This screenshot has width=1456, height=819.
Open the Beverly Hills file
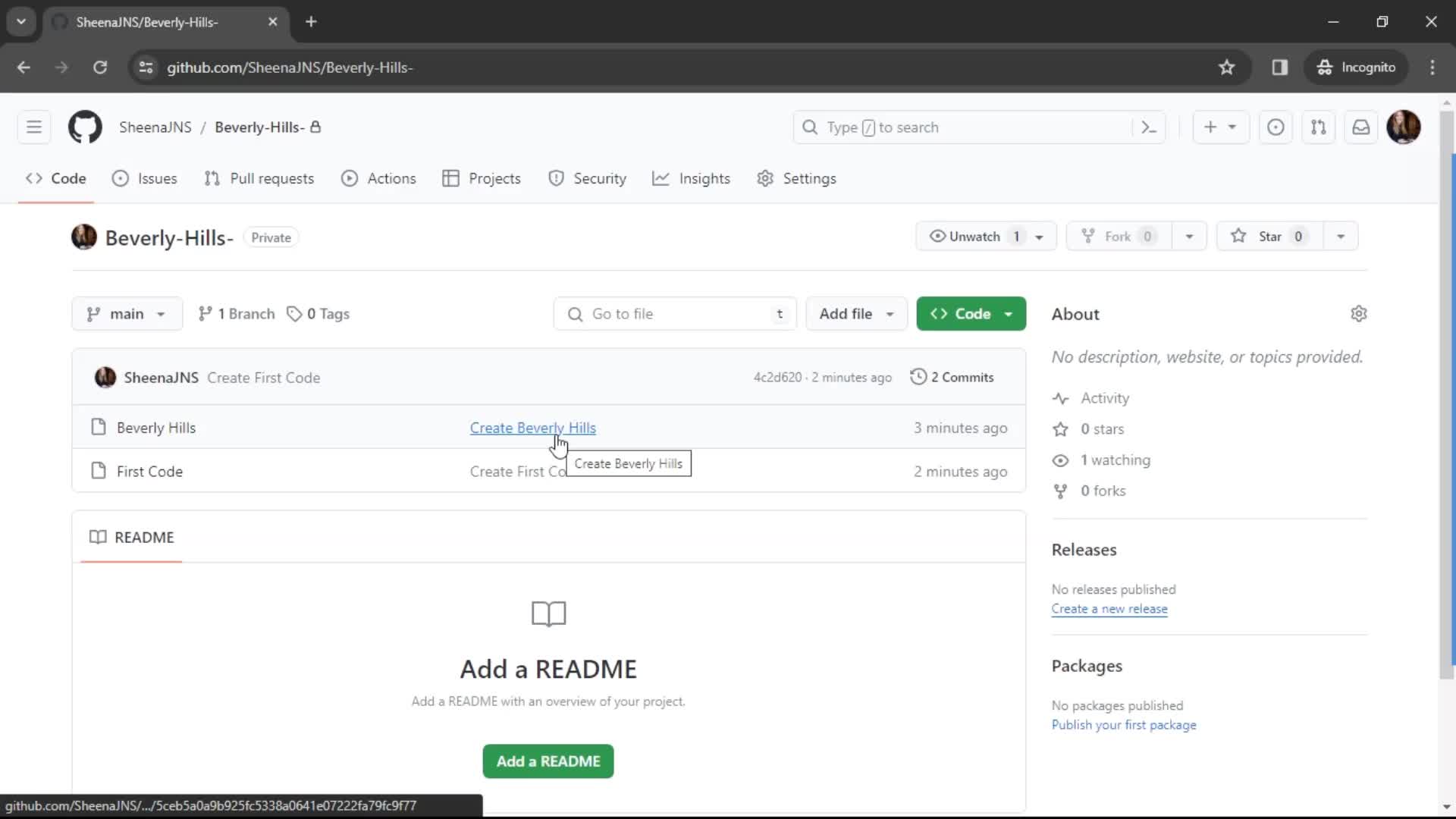[x=155, y=428]
